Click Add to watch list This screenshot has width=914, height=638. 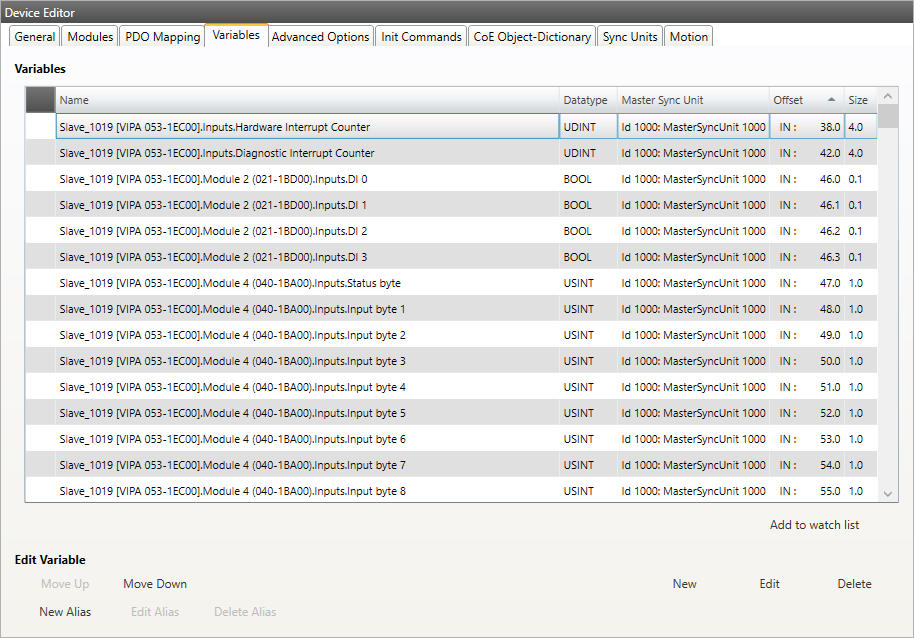(814, 525)
